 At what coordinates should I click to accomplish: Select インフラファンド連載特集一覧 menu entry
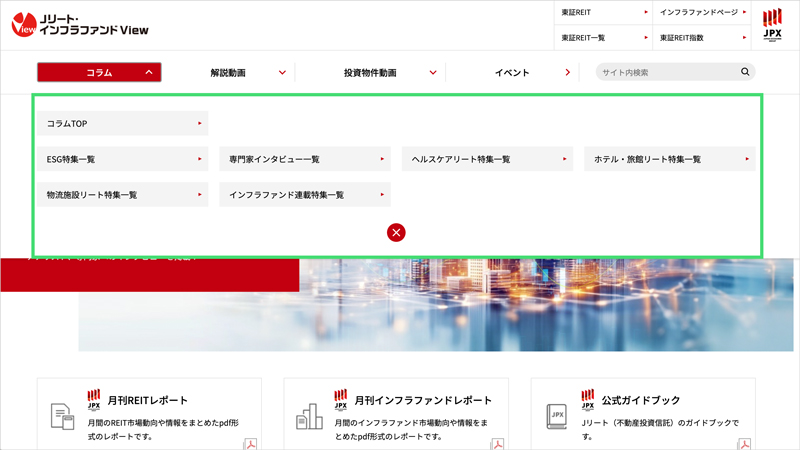click(x=305, y=195)
